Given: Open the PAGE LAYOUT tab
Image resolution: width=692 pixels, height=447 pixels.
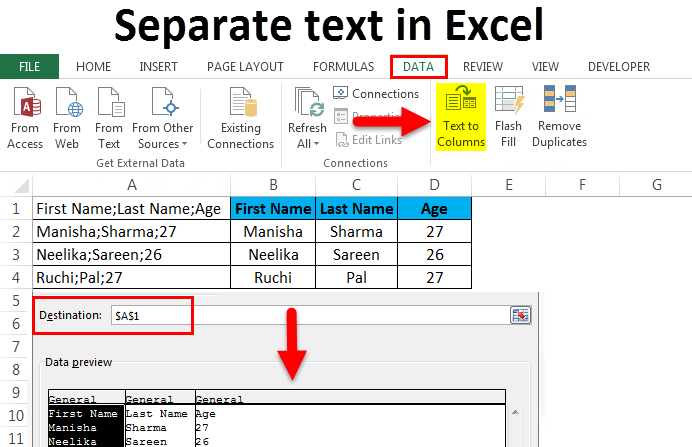Looking at the screenshot, I should (245, 67).
